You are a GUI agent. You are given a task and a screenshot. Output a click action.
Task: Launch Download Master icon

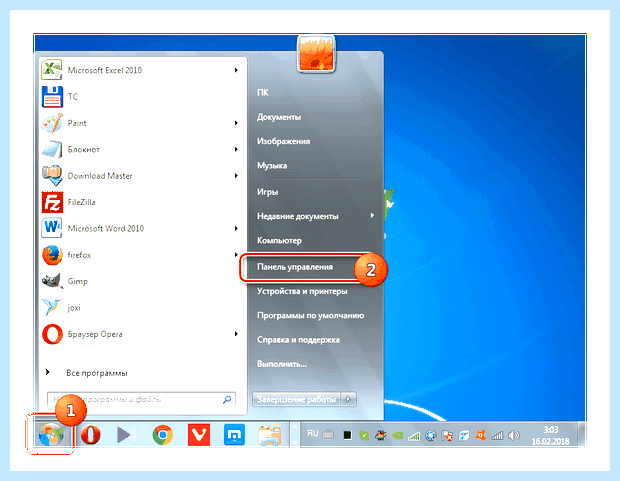click(52, 176)
